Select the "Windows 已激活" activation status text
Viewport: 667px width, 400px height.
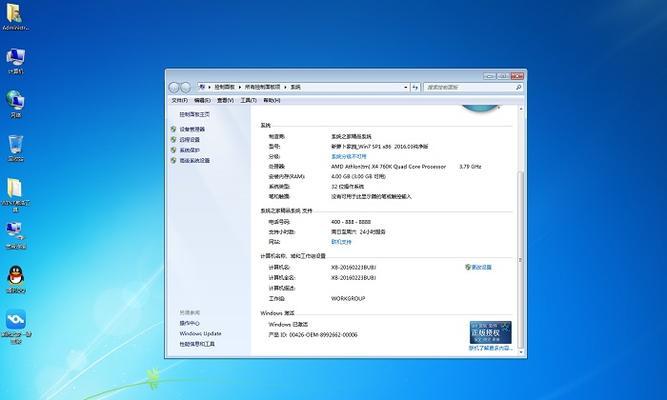[288, 324]
